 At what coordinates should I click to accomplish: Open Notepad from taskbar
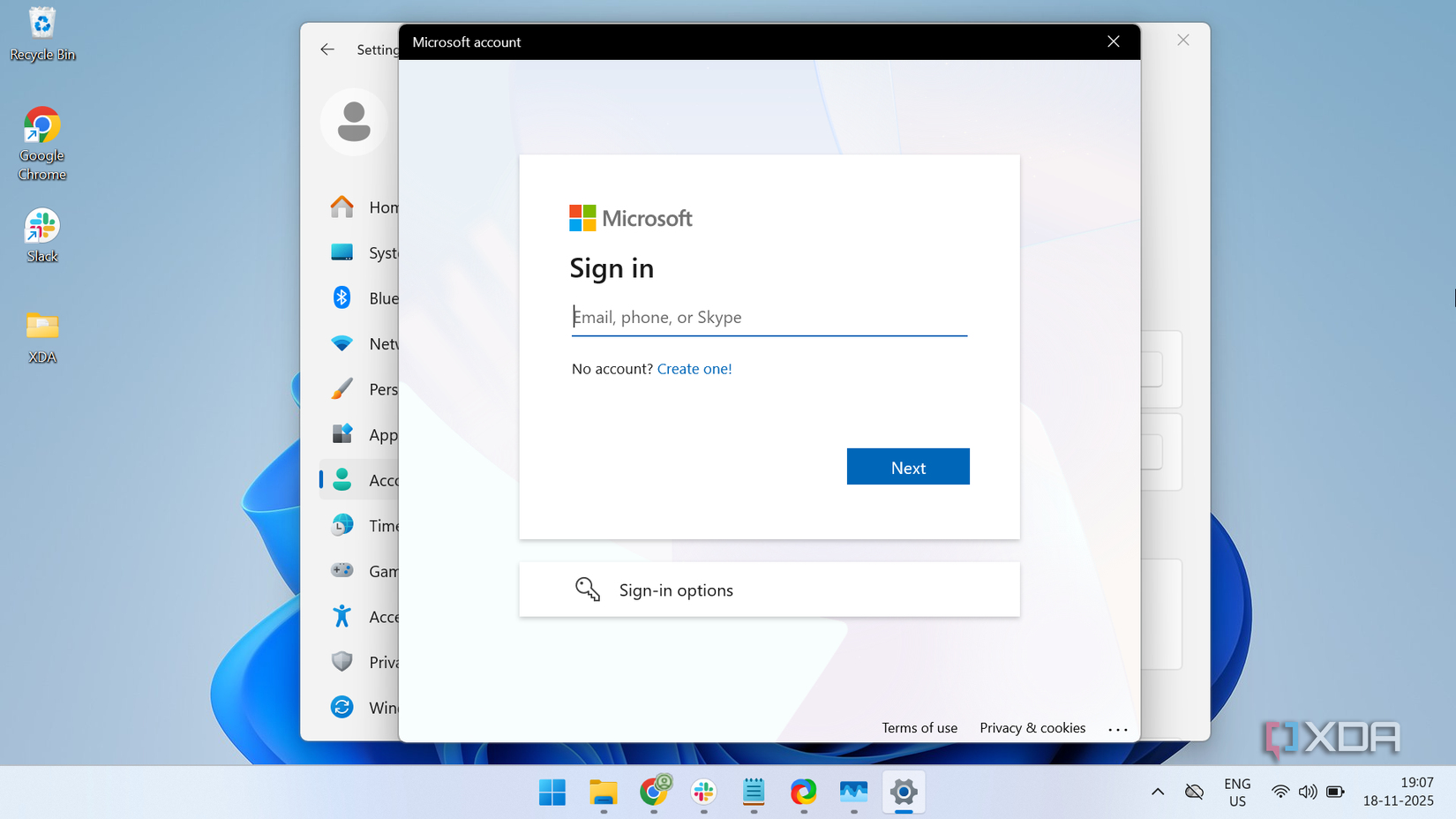click(754, 793)
